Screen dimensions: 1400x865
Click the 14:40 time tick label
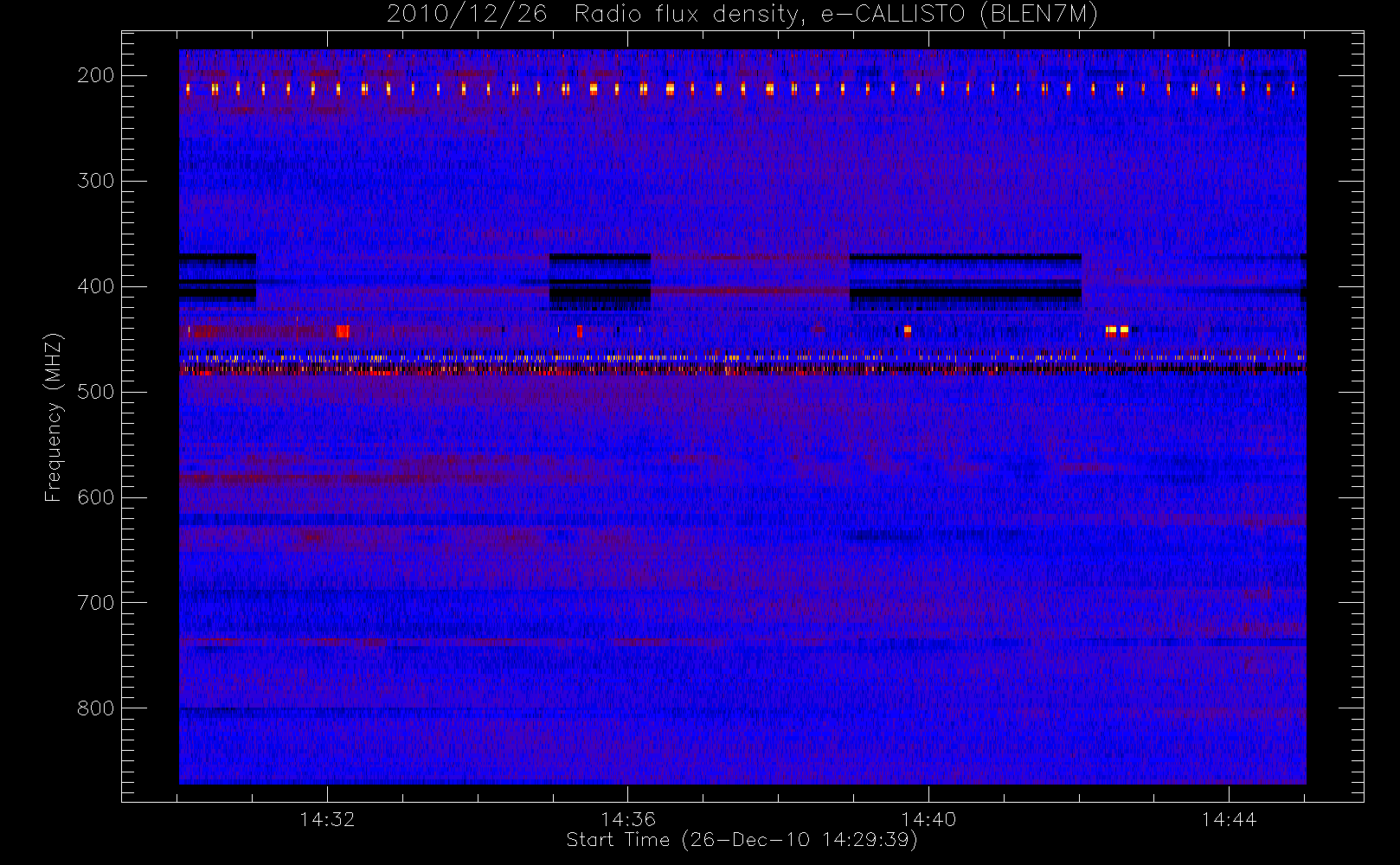click(928, 819)
